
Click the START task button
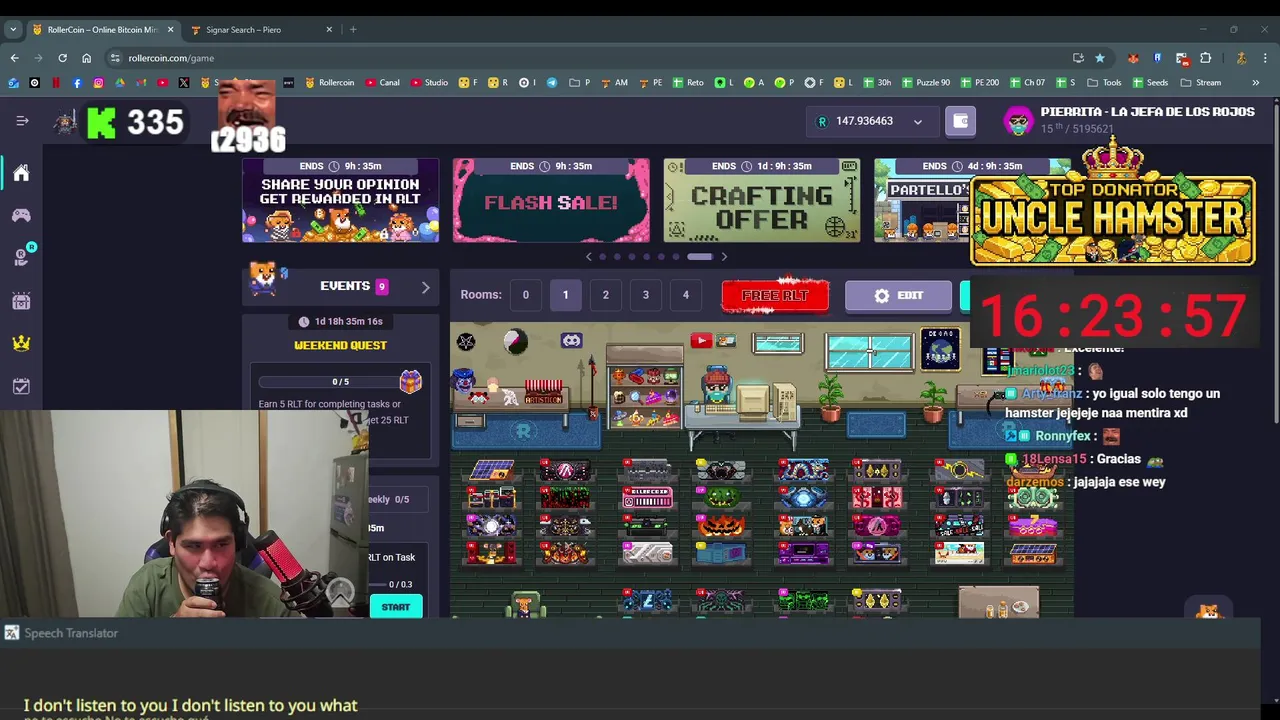tap(395, 607)
